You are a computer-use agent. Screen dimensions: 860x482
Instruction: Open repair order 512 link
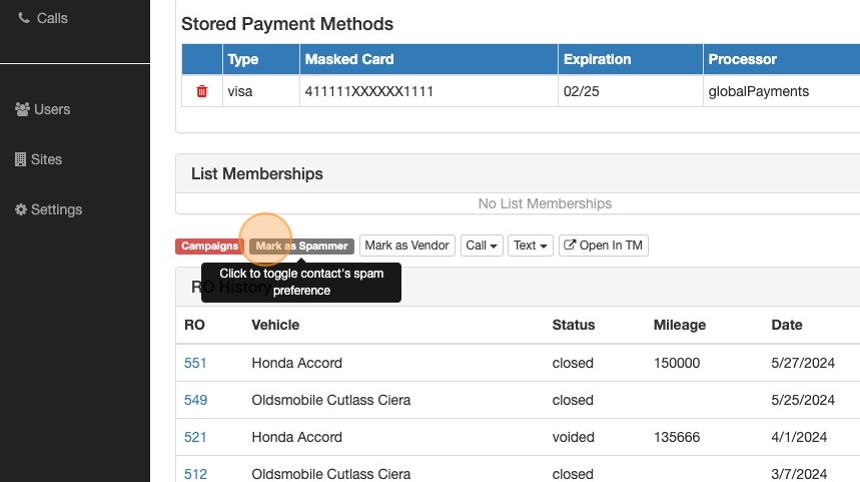(x=195, y=474)
